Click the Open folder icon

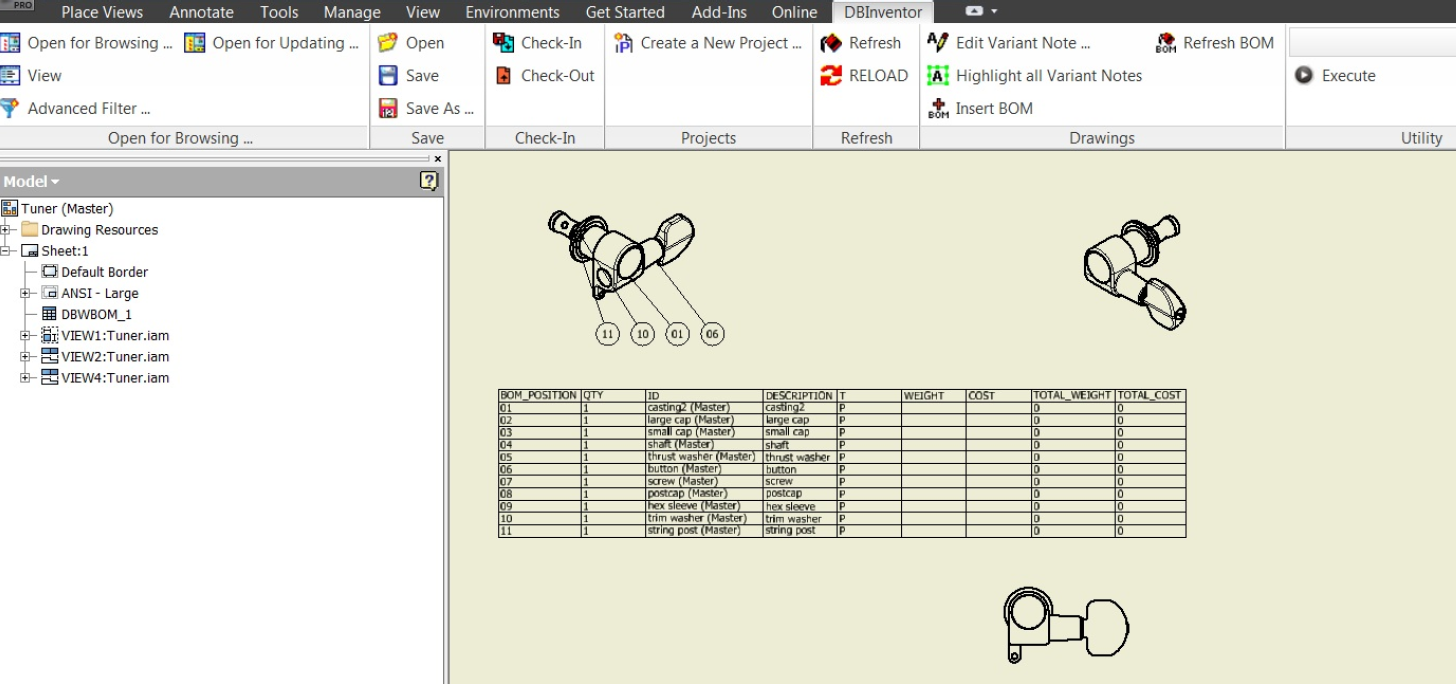(x=388, y=43)
